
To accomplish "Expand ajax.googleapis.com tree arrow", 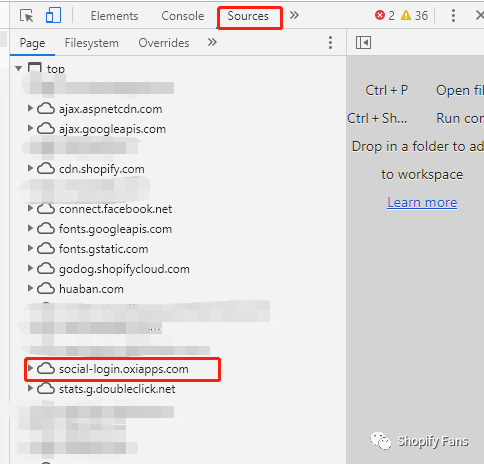I will [30, 128].
